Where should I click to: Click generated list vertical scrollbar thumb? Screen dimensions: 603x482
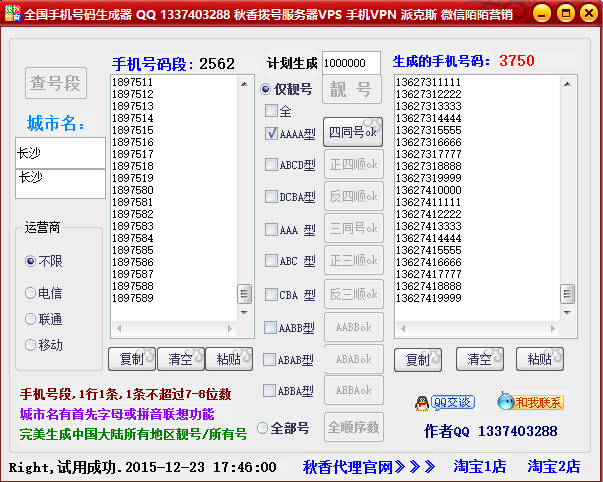[567, 294]
